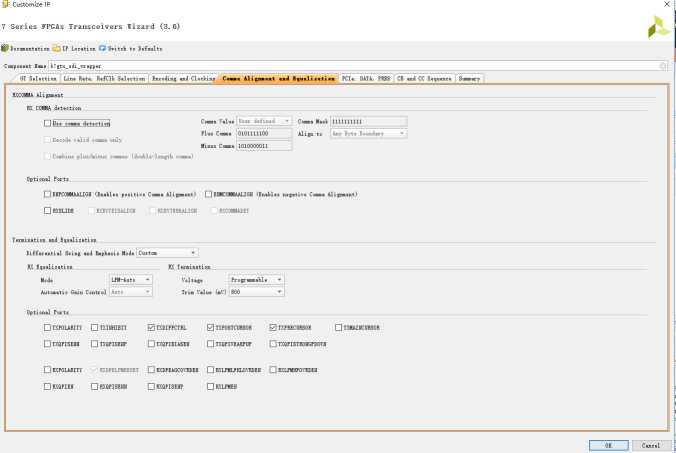This screenshot has height=453, width=676.
Task: Click the Cancel button
Action: click(651, 445)
